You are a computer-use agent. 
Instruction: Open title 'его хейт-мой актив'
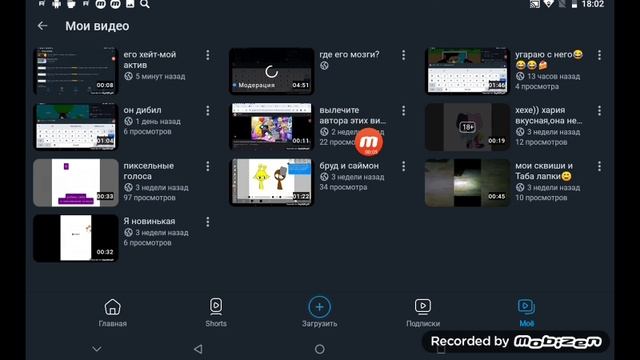click(150, 60)
